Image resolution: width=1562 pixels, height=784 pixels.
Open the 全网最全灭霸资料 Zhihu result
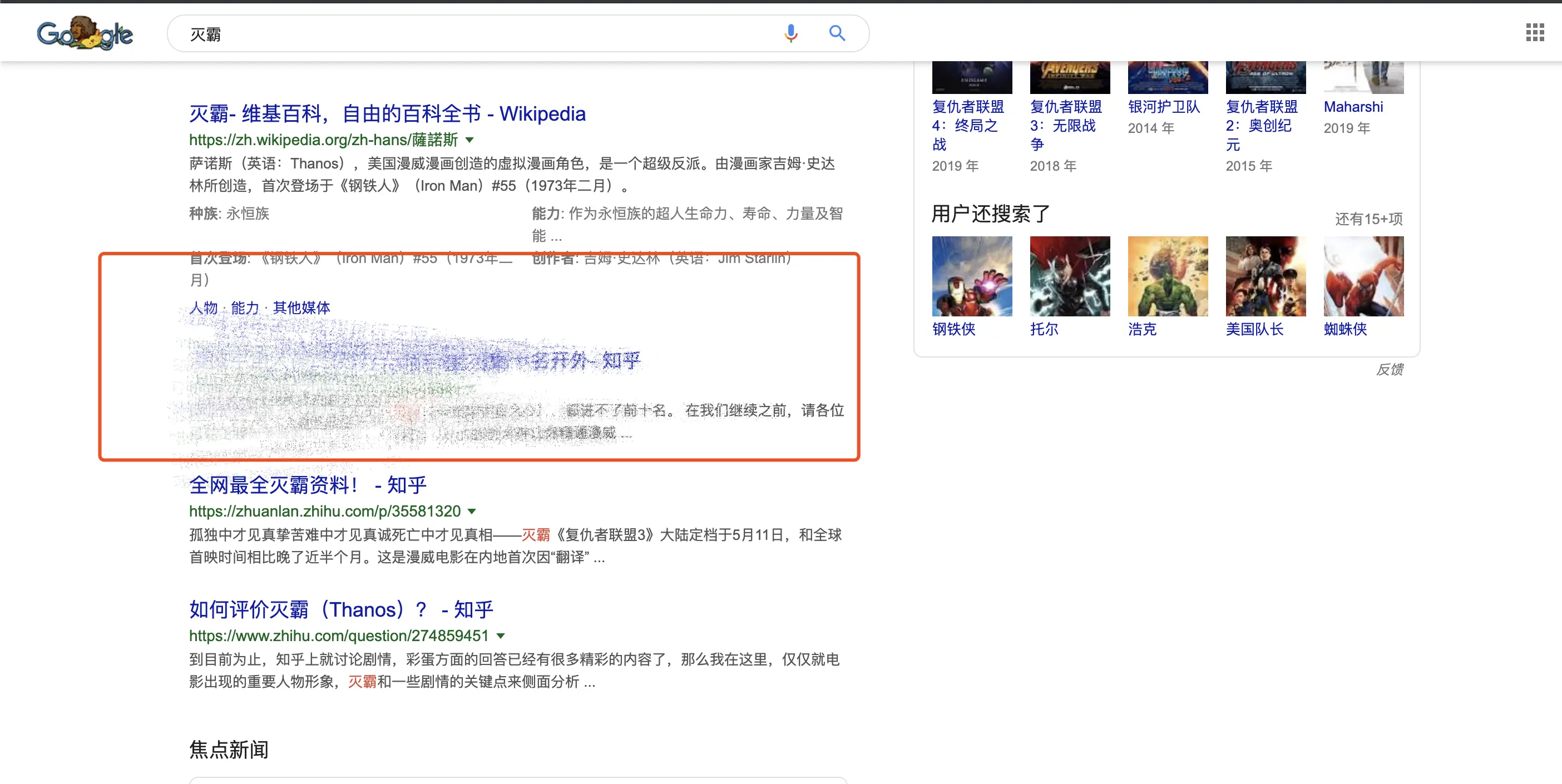click(x=308, y=485)
